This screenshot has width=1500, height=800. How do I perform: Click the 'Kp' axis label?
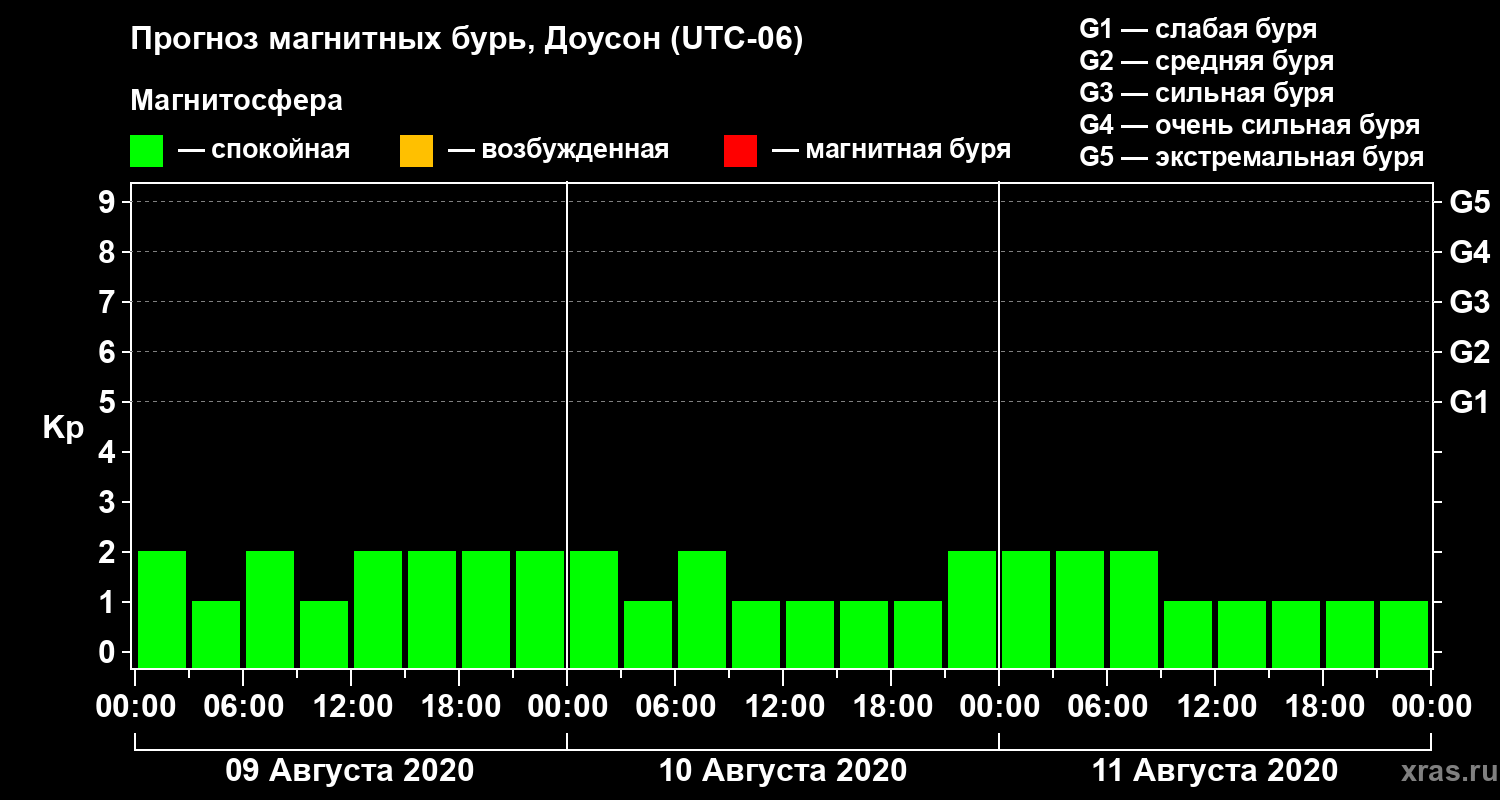tap(62, 428)
